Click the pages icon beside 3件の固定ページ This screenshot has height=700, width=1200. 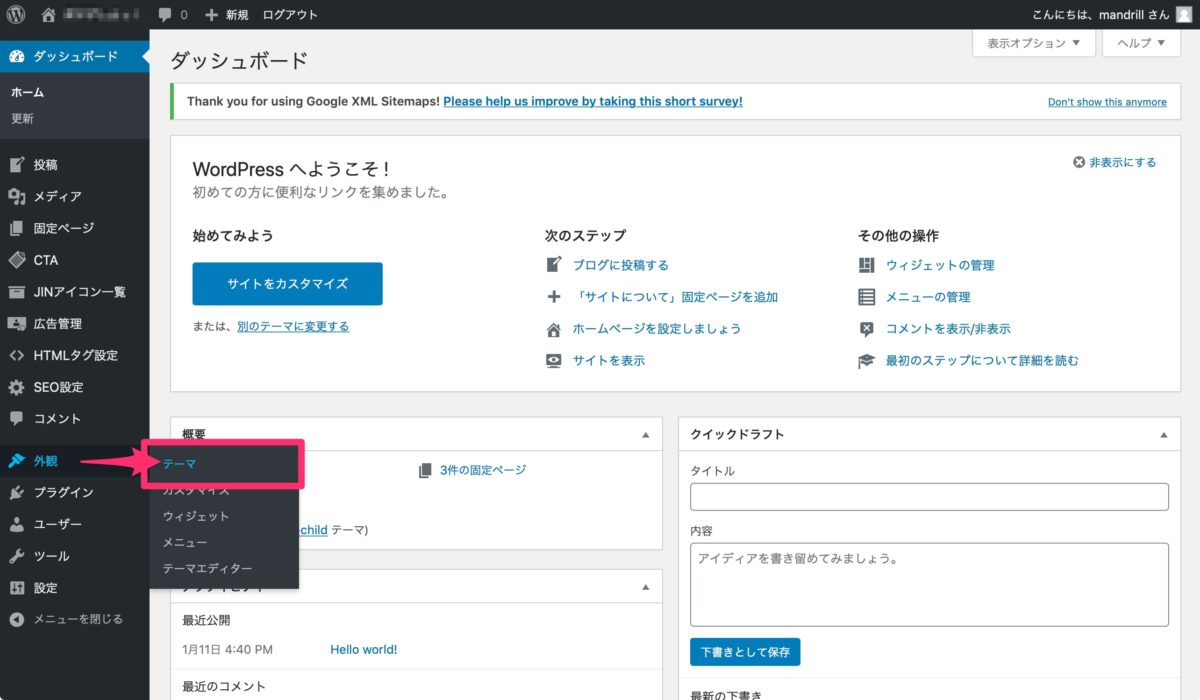click(x=426, y=470)
